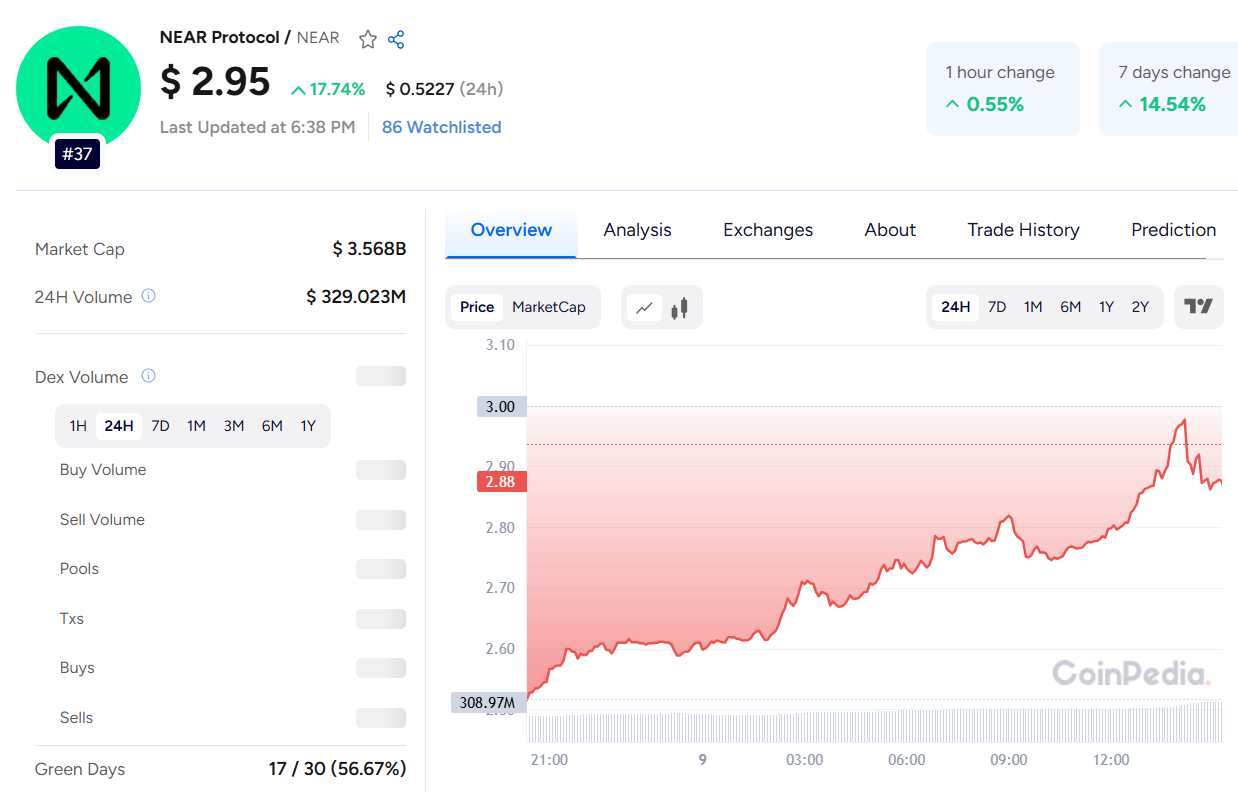Switch to the Analysis tab
1238x792 pixels.
(x=638, y=230)
